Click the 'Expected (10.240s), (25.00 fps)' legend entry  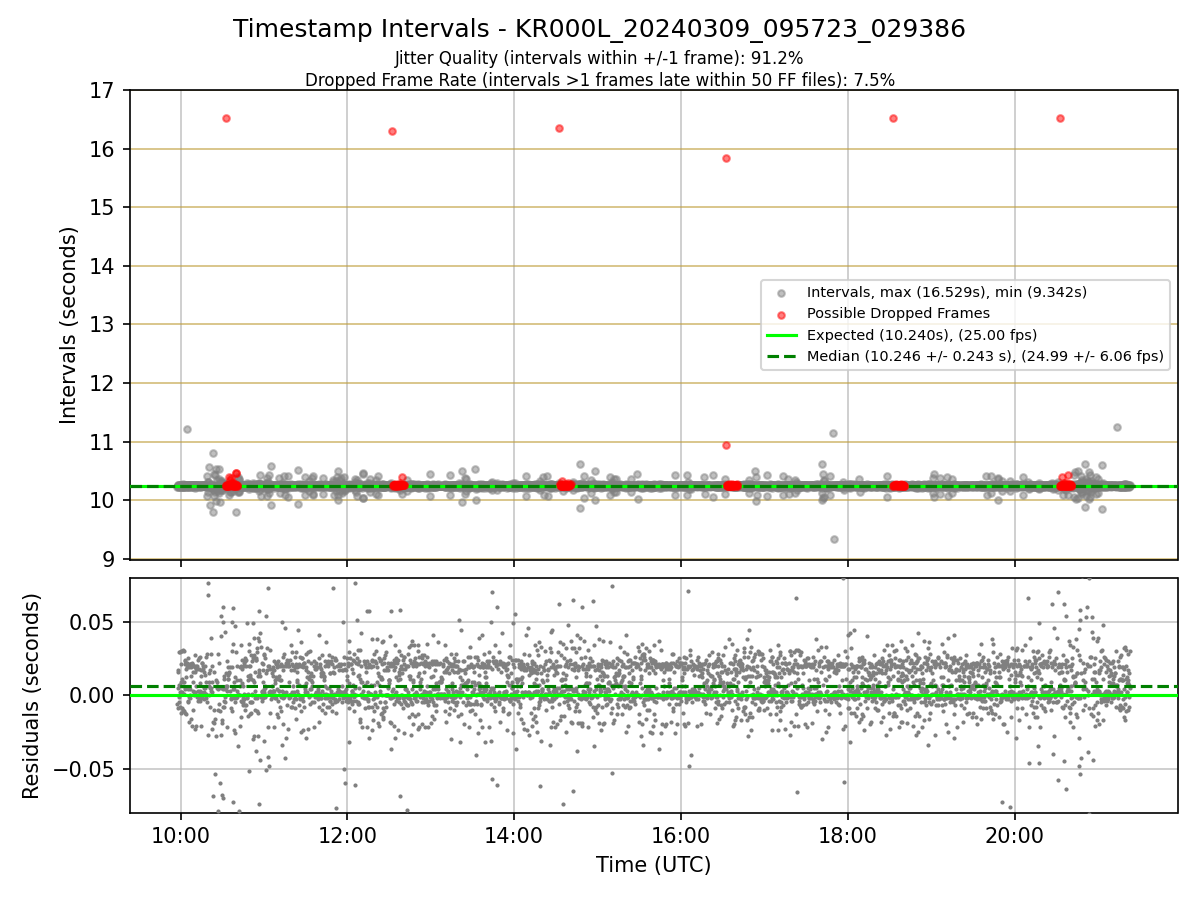click(921, 334)
